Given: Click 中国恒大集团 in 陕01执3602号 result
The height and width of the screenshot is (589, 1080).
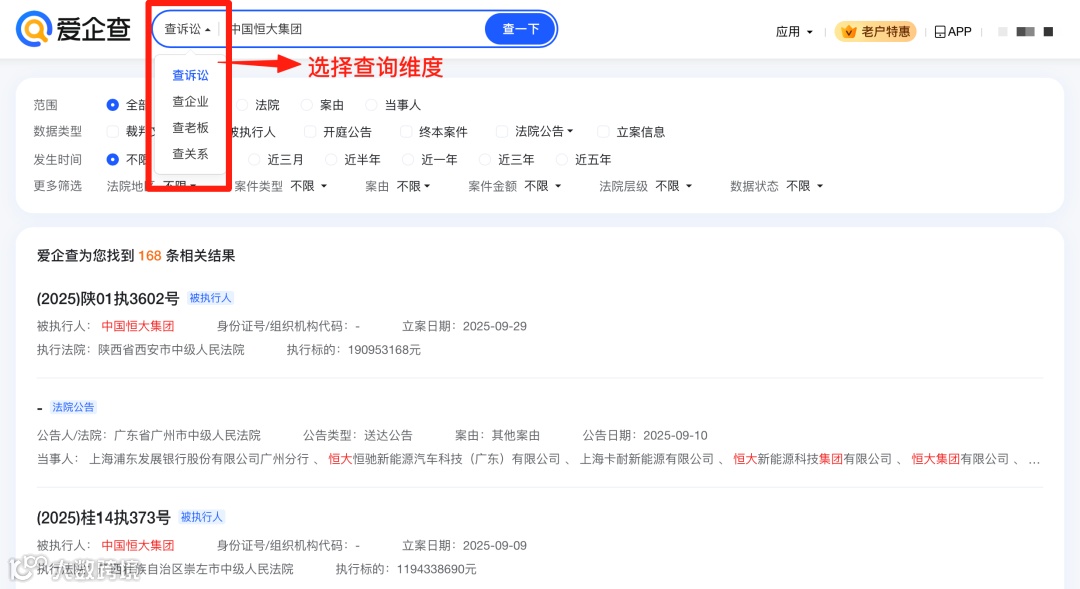Looking at the screenshot, I should pyautogui.click(x=138, y=326).
